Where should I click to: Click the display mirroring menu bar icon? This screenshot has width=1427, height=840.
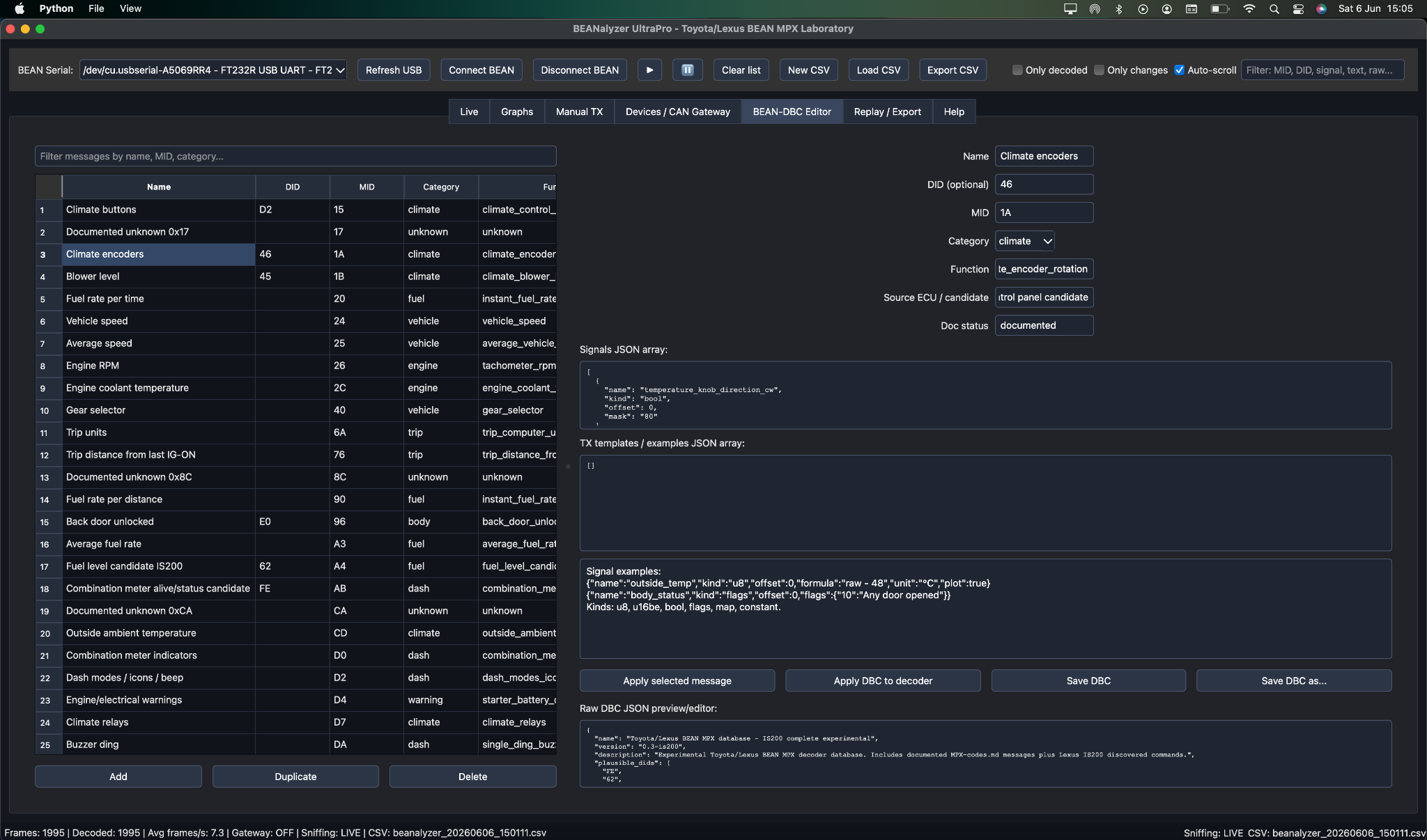[x=1070, y=8]
